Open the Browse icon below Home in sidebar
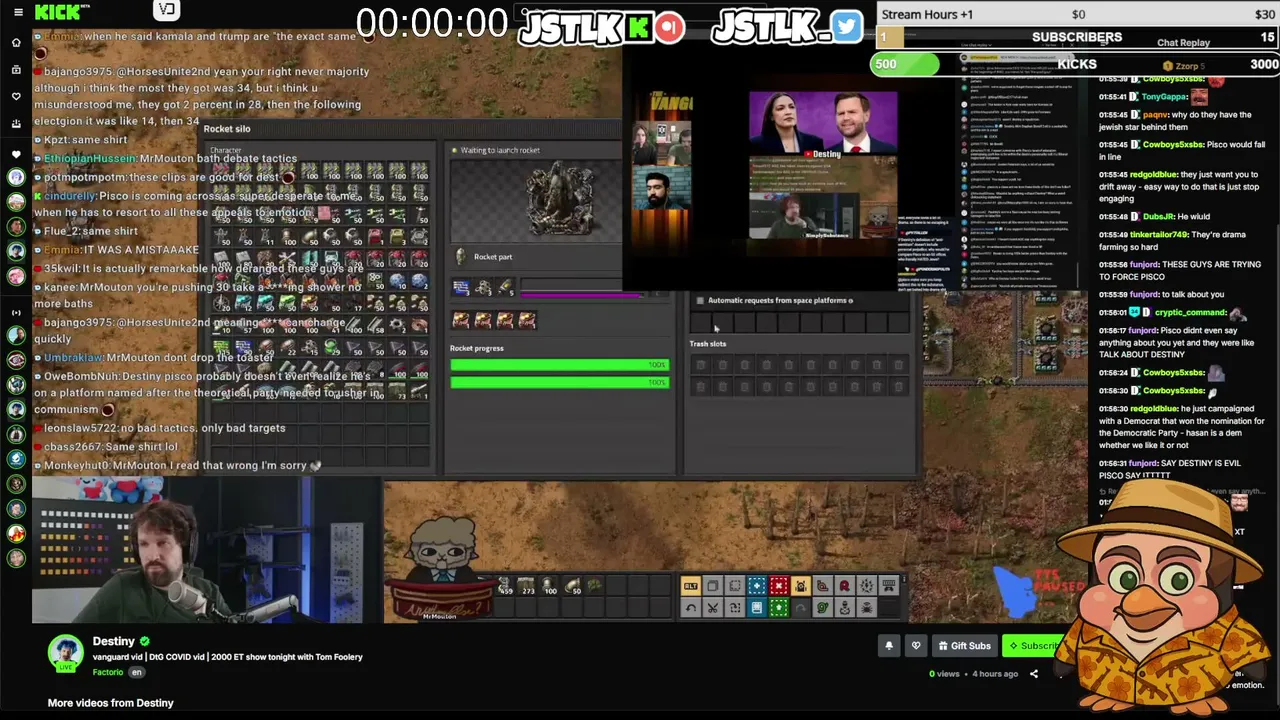 coord(16,69)
